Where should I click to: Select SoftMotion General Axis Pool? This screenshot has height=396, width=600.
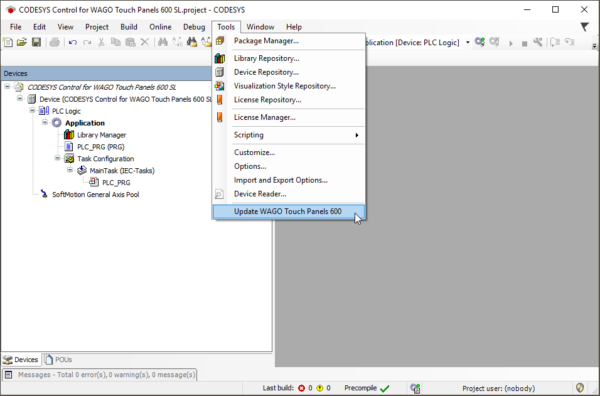point(95,194)
